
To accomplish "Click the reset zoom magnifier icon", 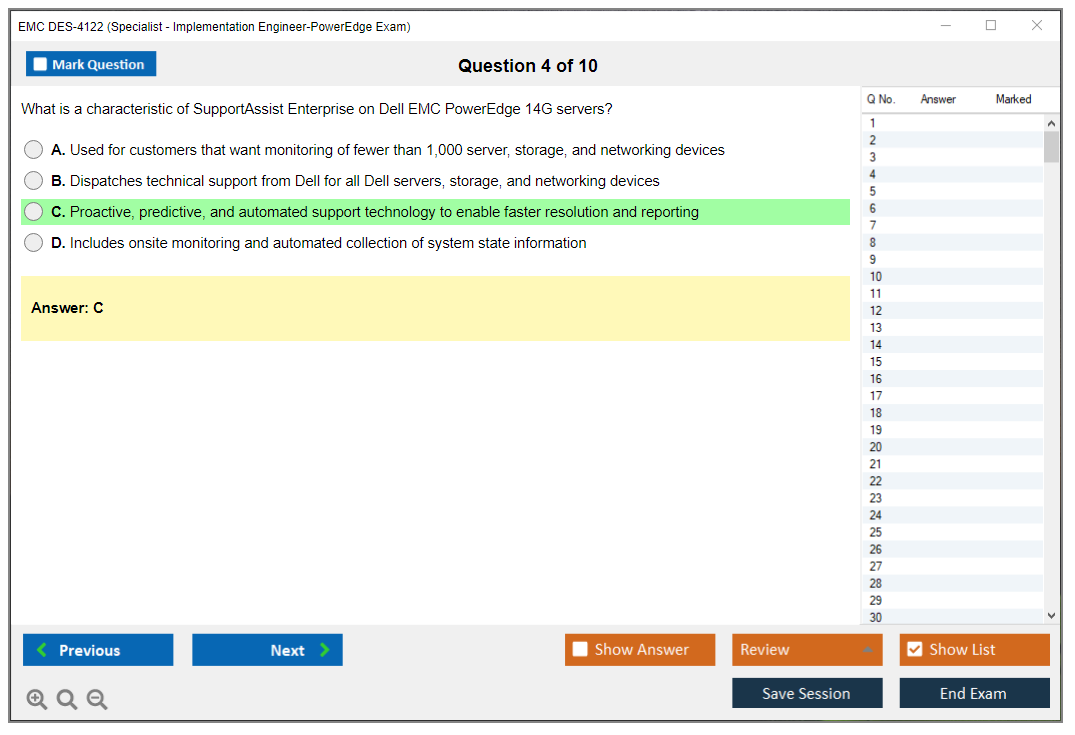I will pos(67,700).
